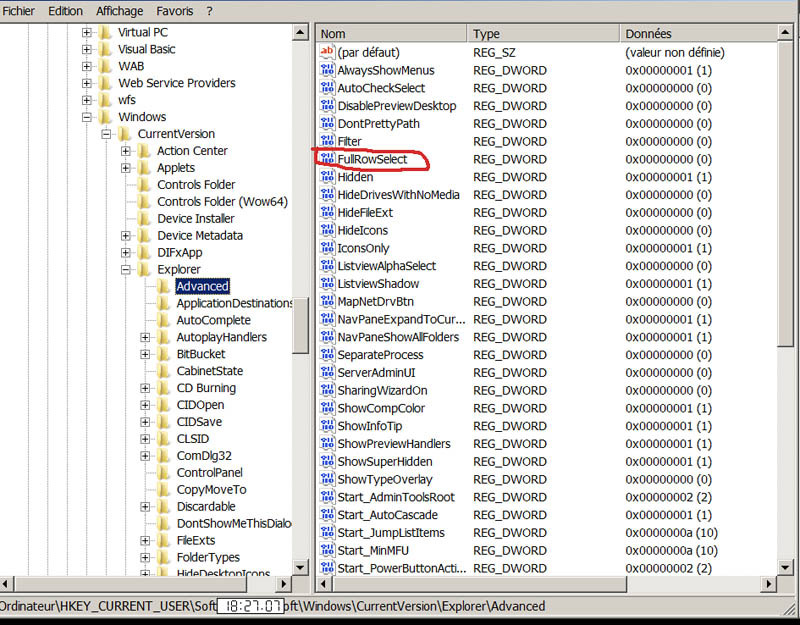
Task: Click the folder icon of Applets key
Action: click(x=144, y=167)
